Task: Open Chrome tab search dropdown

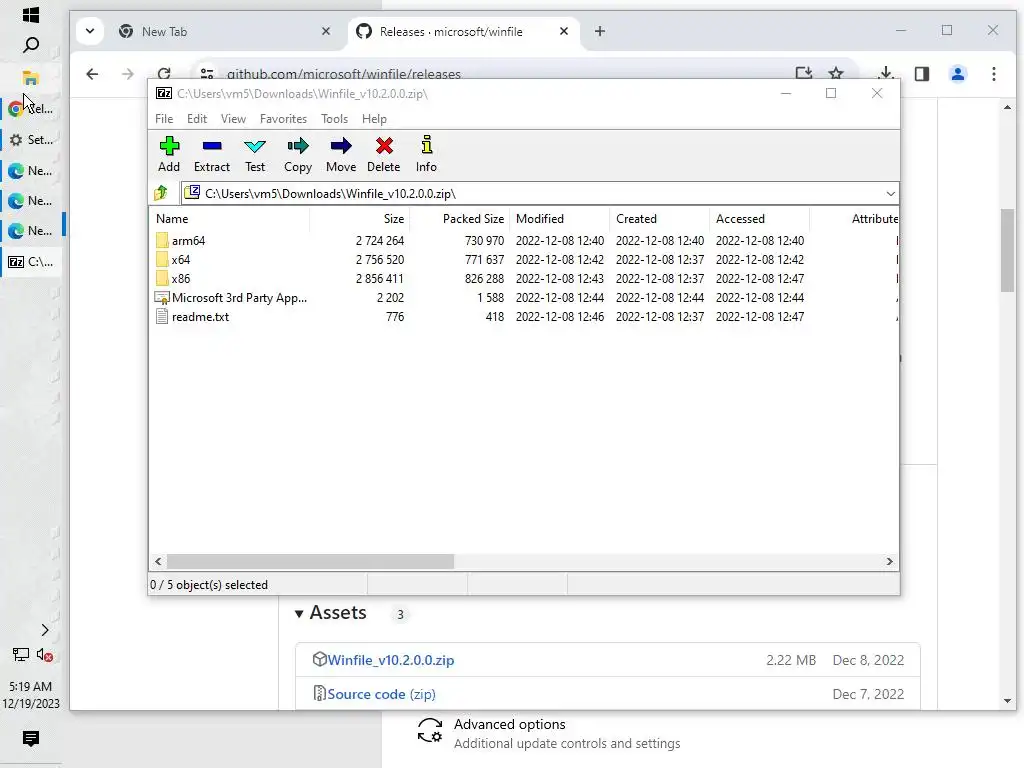Action: (x=90, y=31)
